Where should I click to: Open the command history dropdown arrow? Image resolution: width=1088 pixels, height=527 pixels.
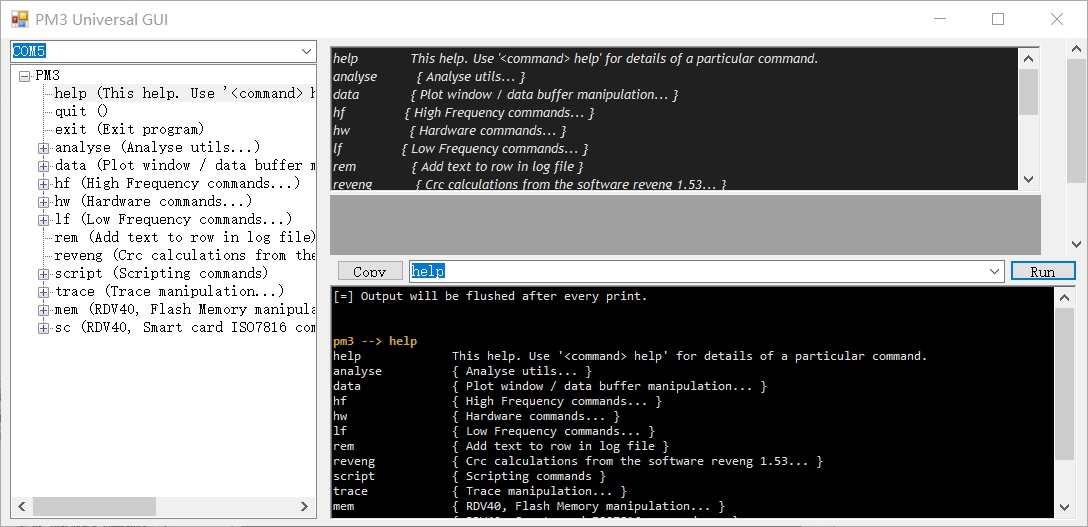996,271
